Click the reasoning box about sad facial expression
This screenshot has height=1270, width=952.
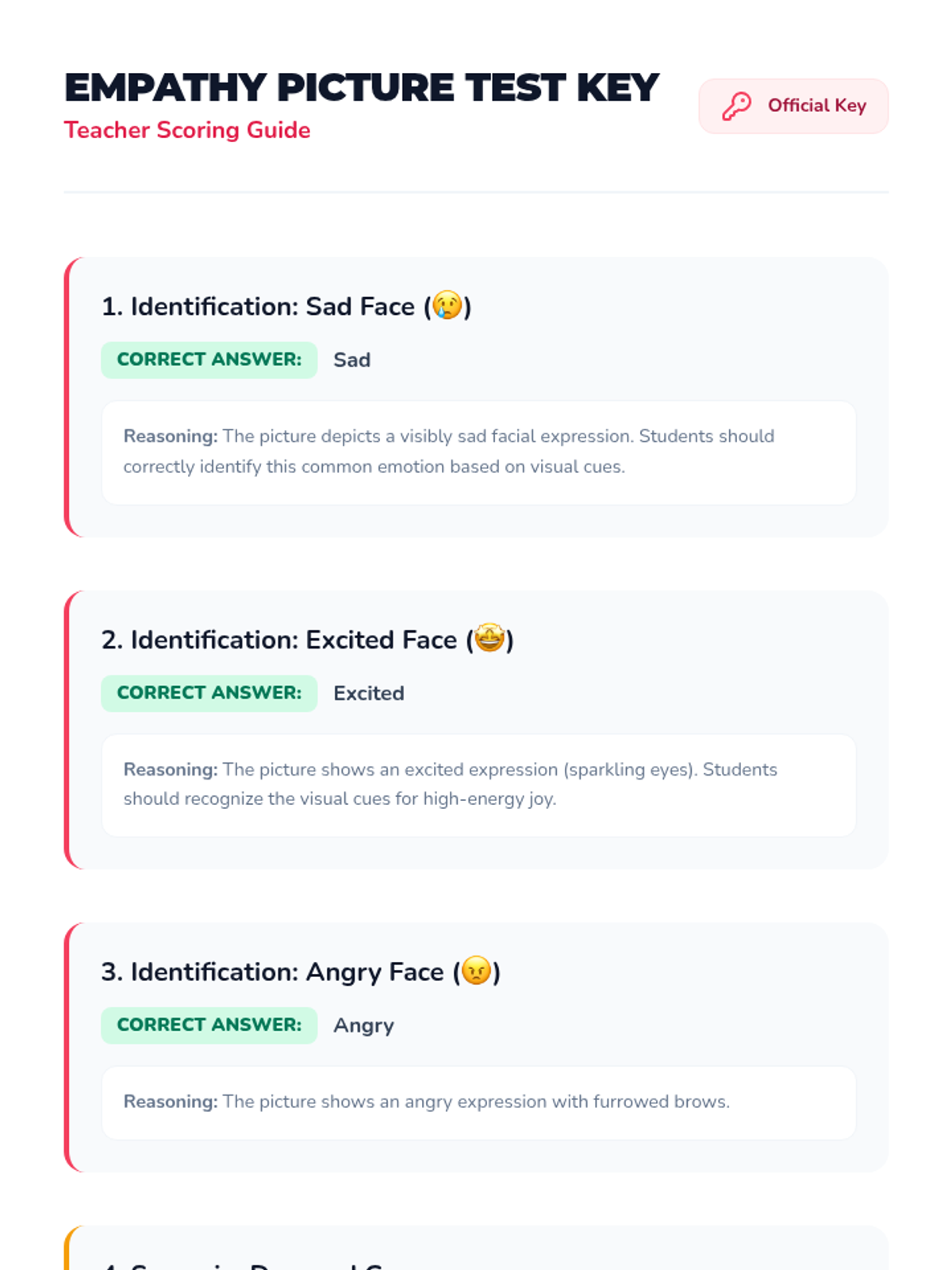click(479, 452)
